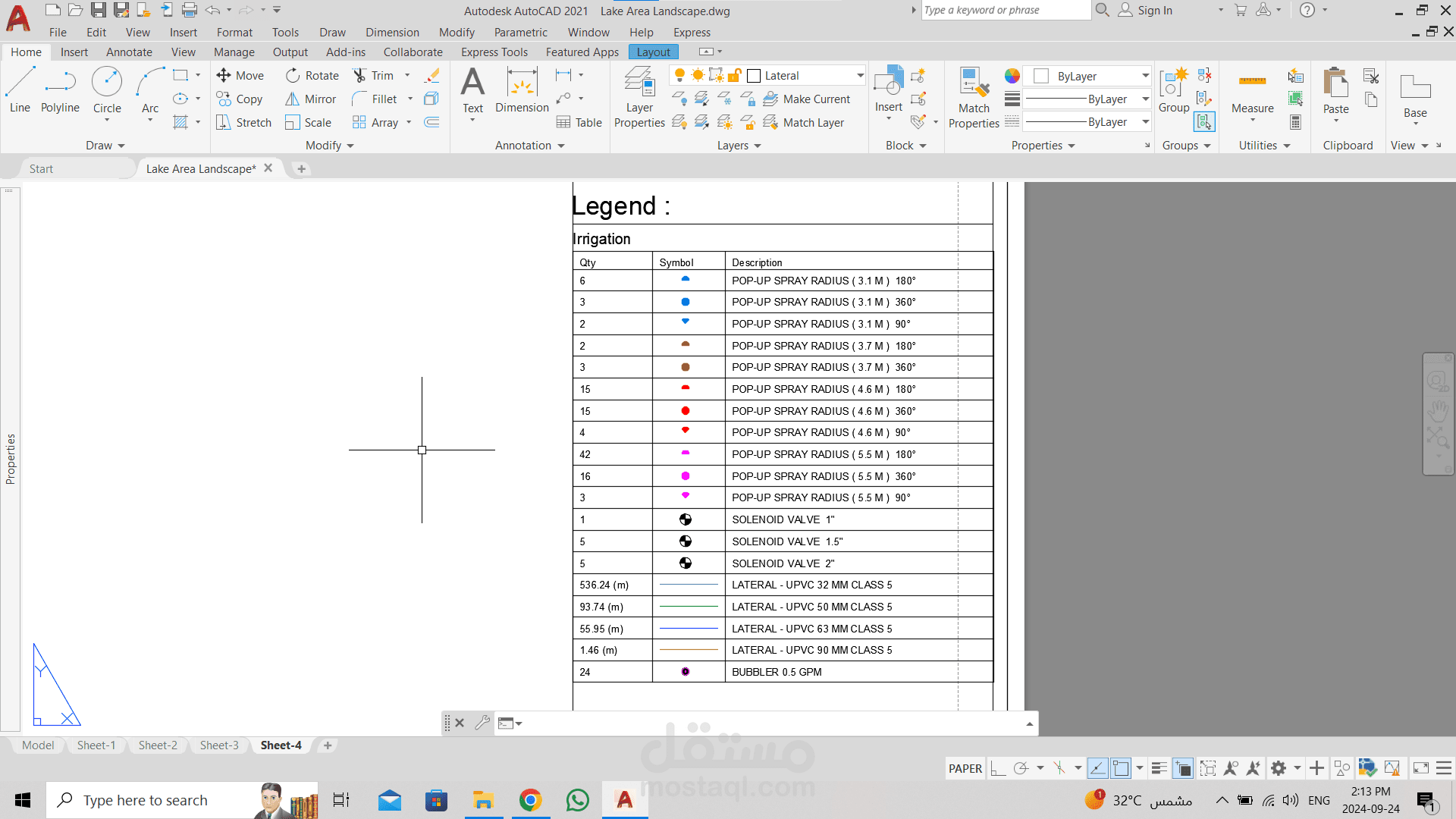Click the Object Color wheel swatch

click(1012, 76)
